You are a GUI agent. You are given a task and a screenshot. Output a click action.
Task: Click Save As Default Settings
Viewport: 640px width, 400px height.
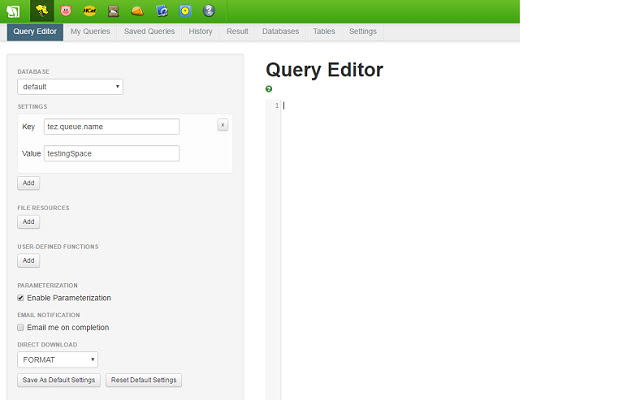pos(59,380)
